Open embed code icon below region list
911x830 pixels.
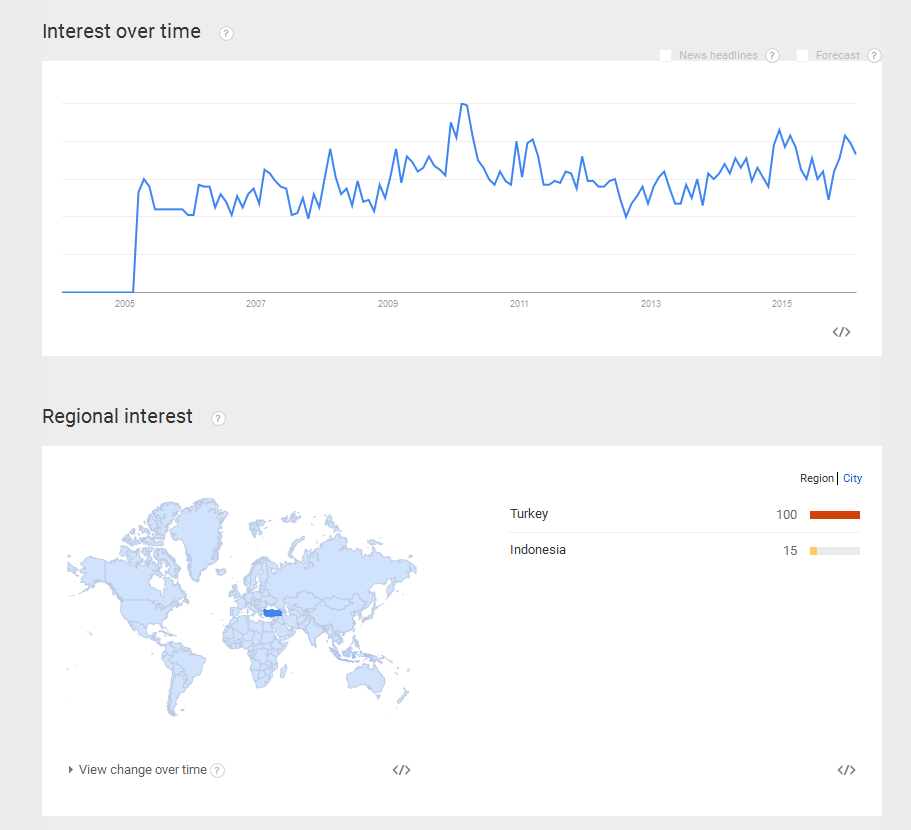click(847, 770)
